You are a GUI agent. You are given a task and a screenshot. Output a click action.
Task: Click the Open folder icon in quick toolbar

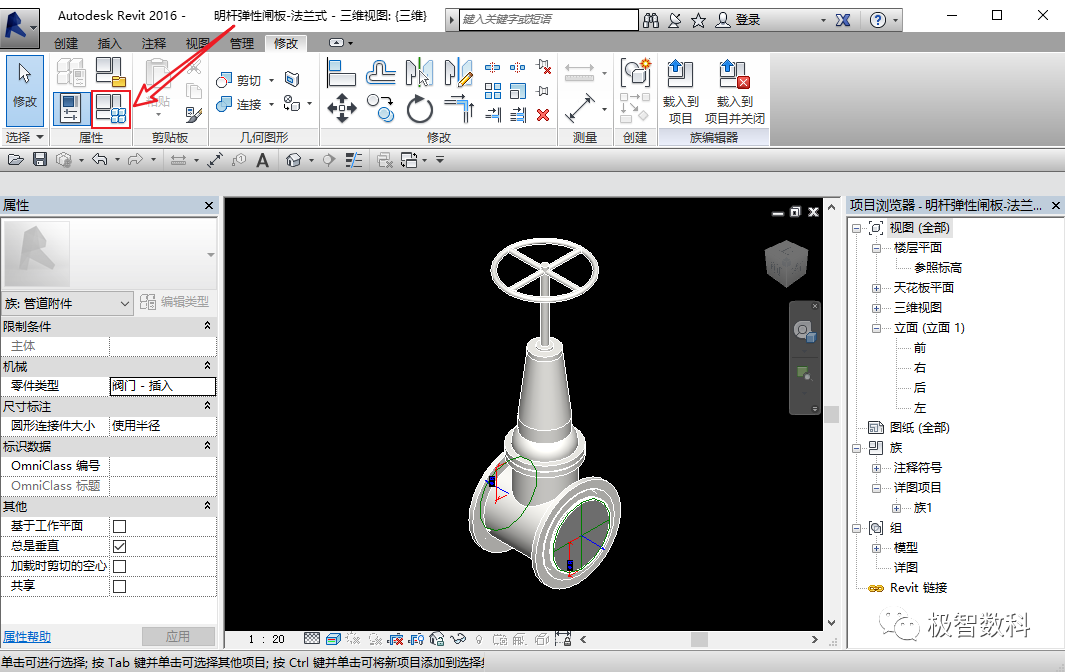[16, 160]
